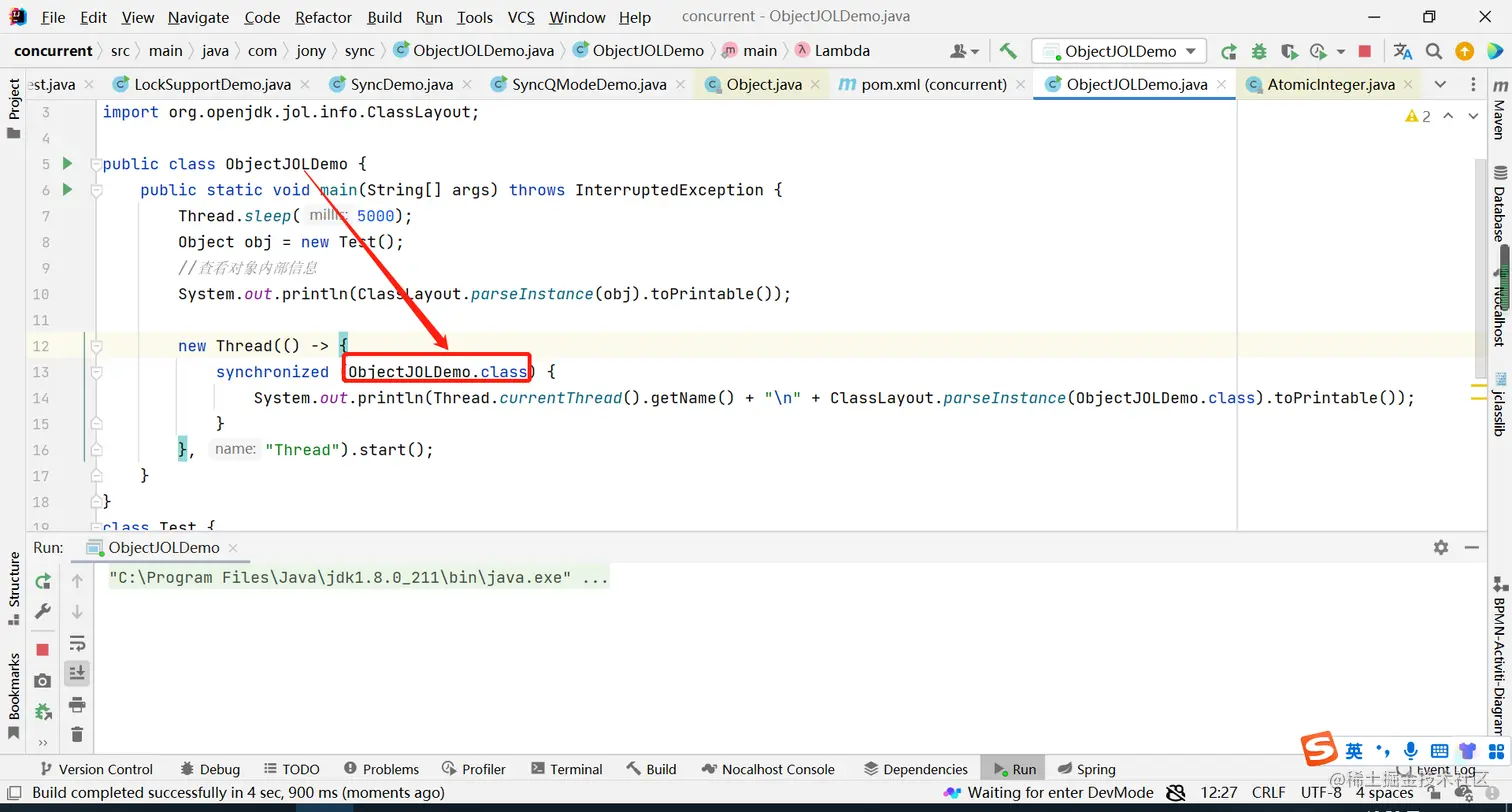The image size is (1512, 812).
Task: Open the Version Control tool window
Action: pyautogui.click(x=96, y=769)
